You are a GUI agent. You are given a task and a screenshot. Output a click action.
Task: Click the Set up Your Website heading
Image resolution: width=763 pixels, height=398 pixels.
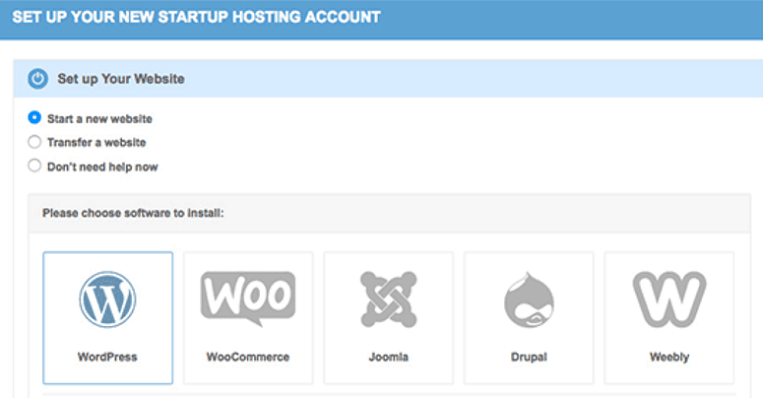pyautogui.click(x=121, y=79)
